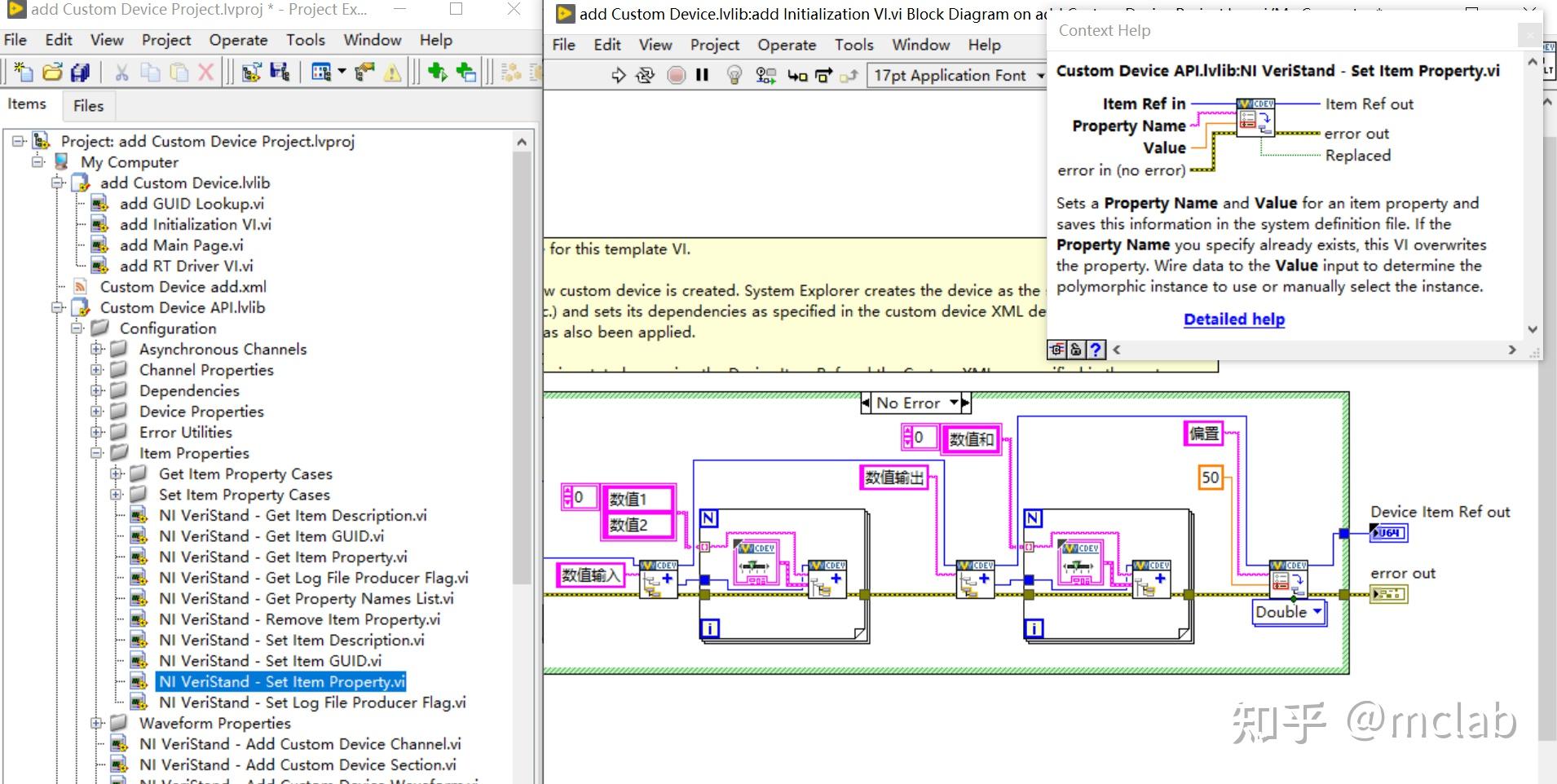The image size is (1557, 784).
Task: Click the Run arrow in block diagram toolbar
Action: coord(619,76)
